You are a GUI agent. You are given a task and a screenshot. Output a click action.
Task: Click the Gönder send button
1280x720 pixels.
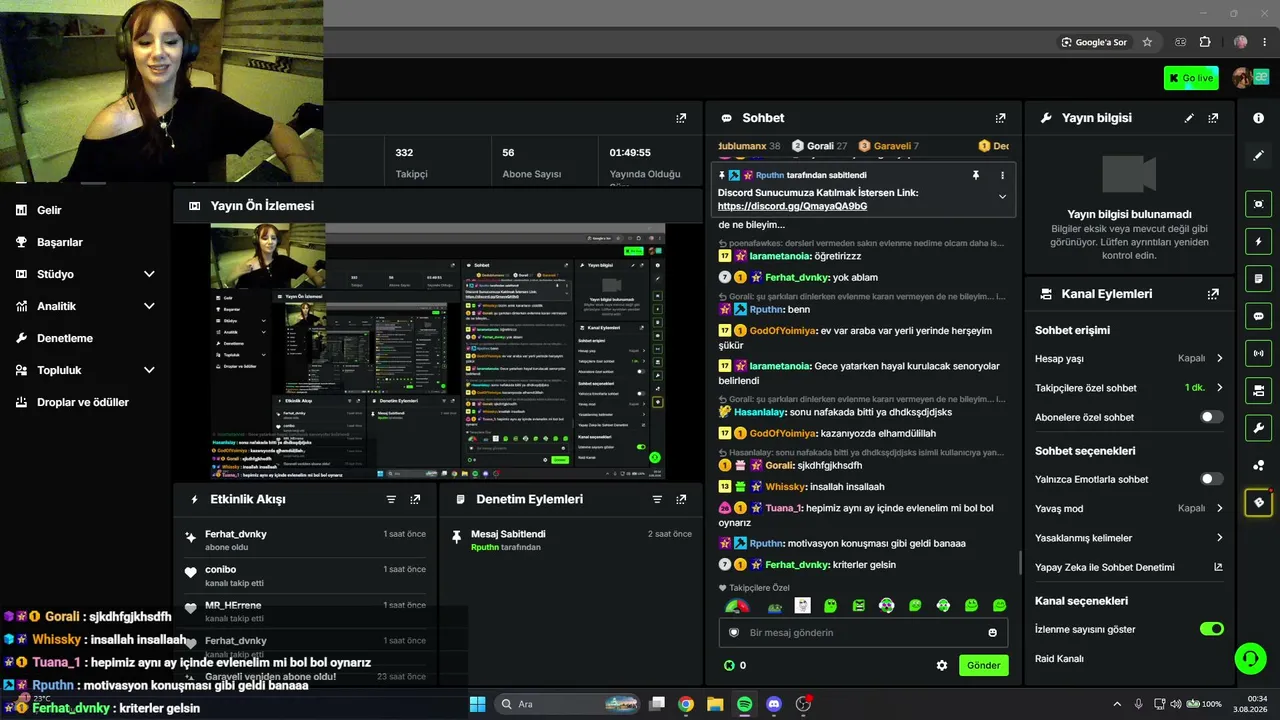pos(983,665)
